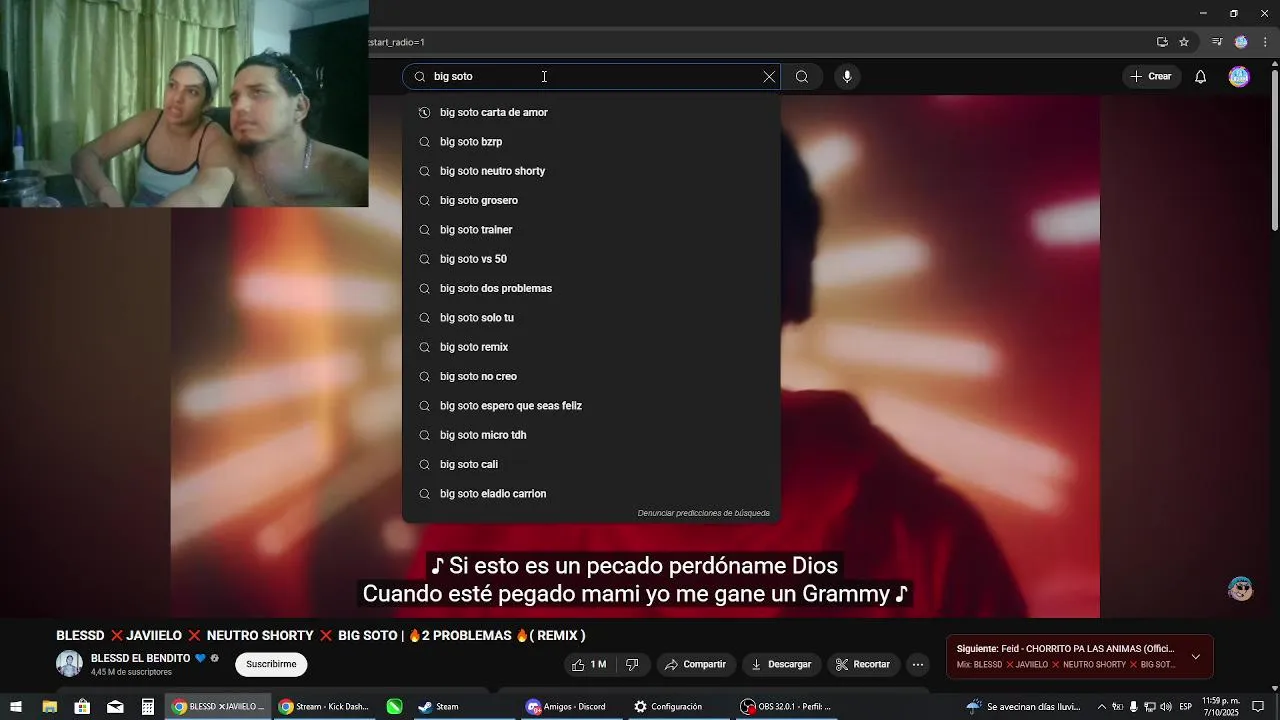Choose suggestion 'big soto no creo'
Viewport: 1280px width, 720px height.
coord(591,376)
